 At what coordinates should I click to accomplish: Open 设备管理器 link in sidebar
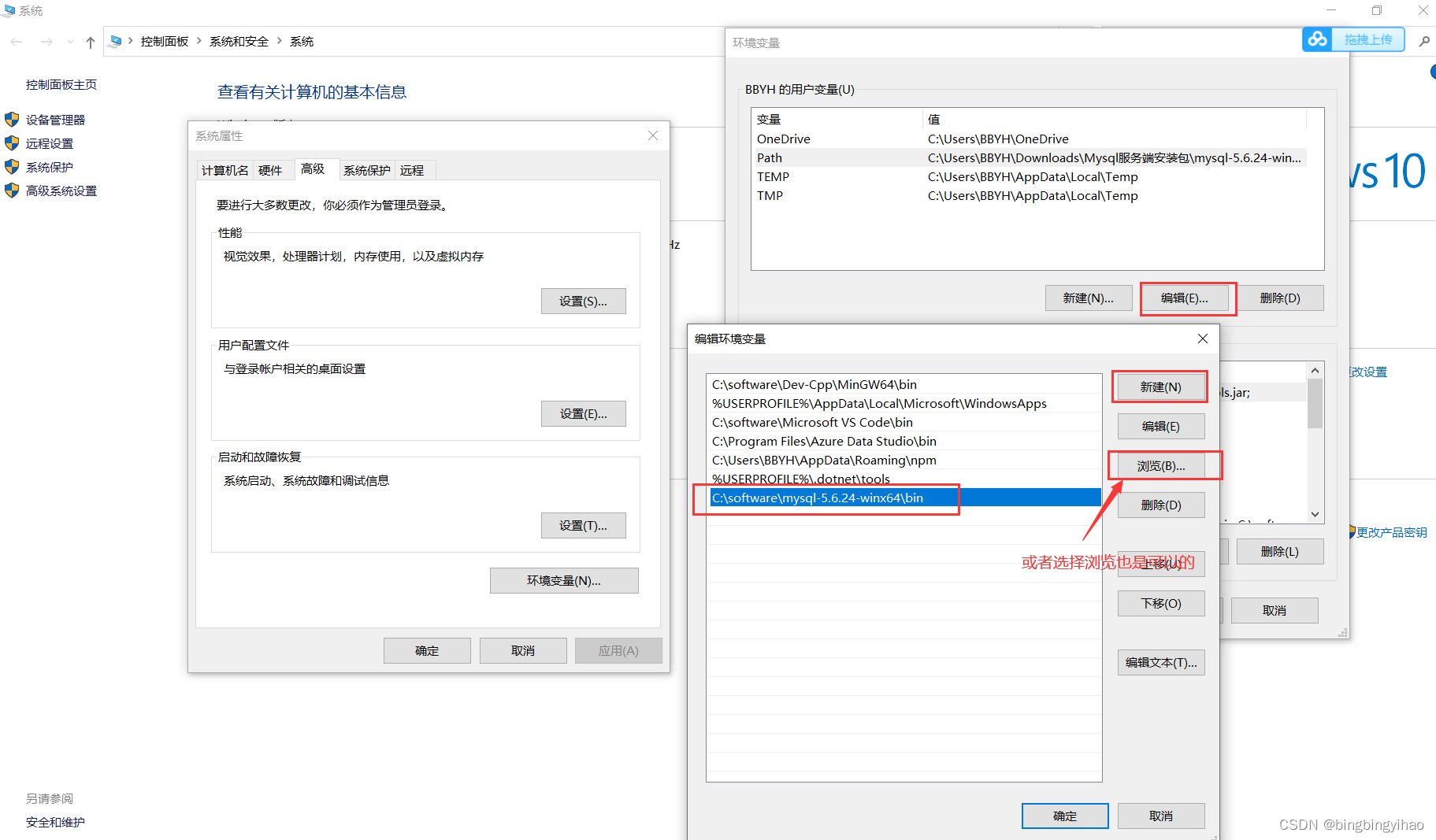click(x=55, y=120)
